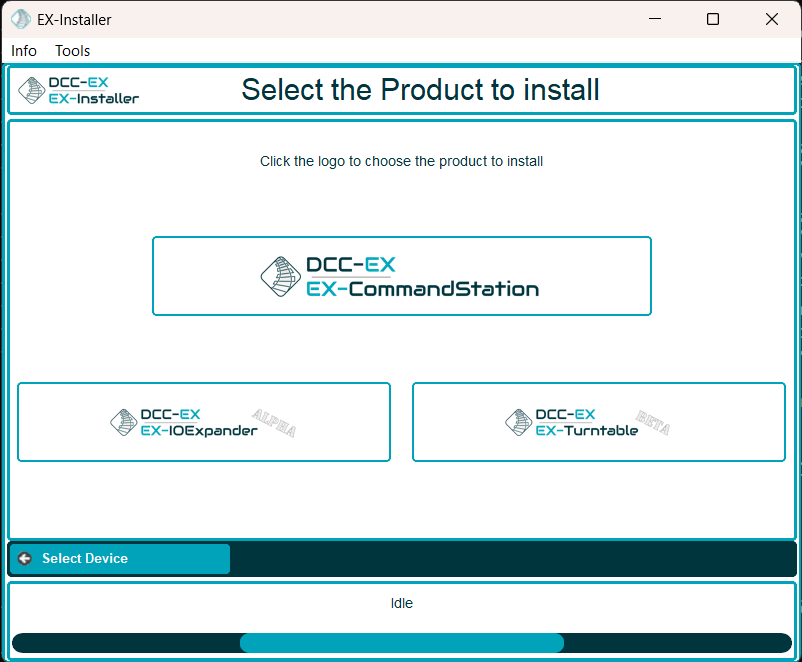Viewport: 802px width, 662px height.
Task: Open the Tools menu
Action: [73, 50]
